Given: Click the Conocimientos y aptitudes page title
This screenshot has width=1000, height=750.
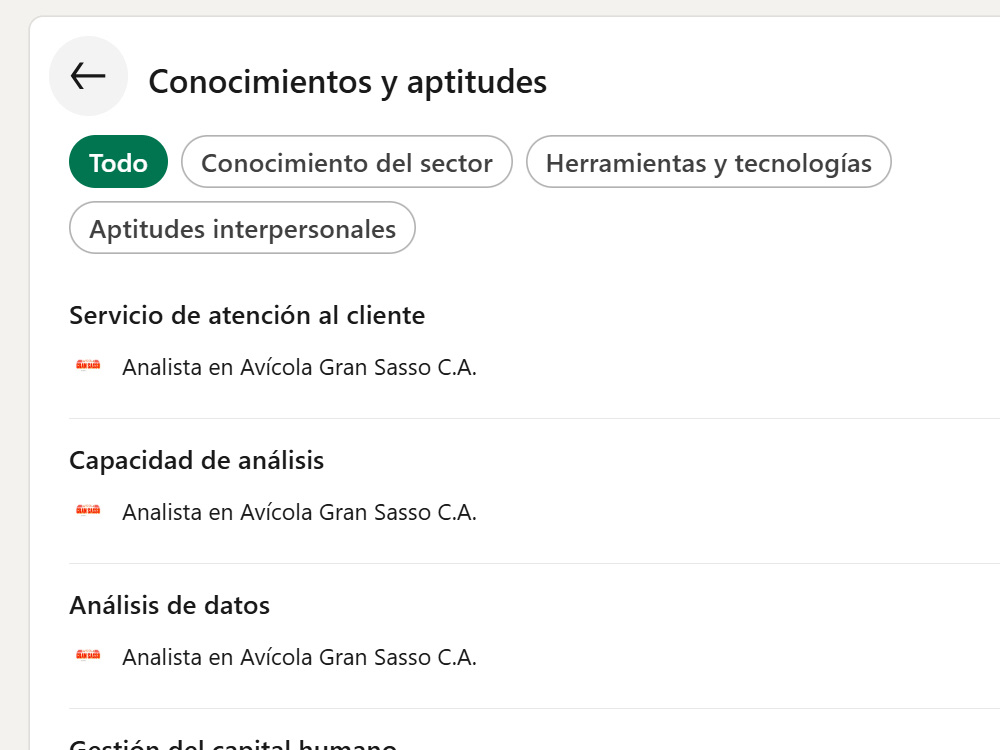Looking at the screenshot, I should tap(348, 82).
